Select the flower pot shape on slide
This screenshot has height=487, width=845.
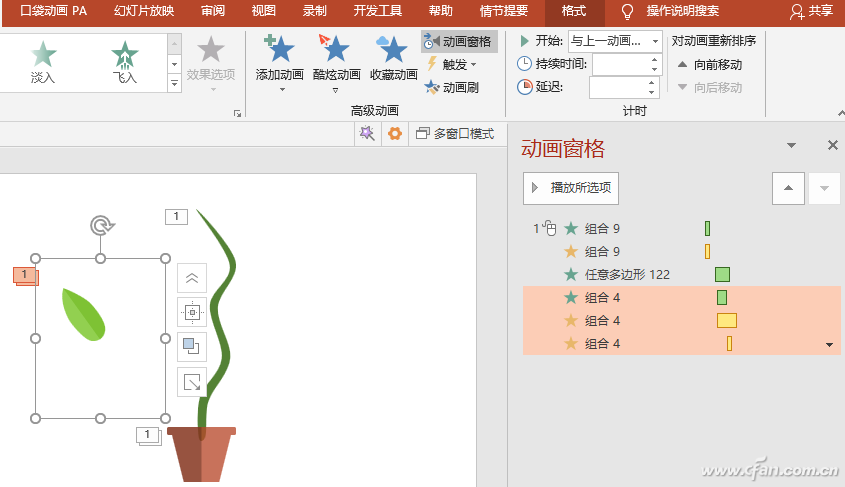click(202, 454)
